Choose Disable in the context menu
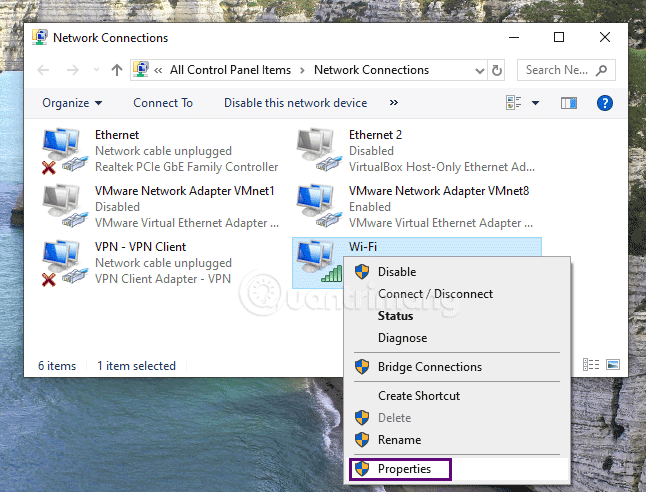The height and width of the screenshot is (492, 646). (457, 272)
